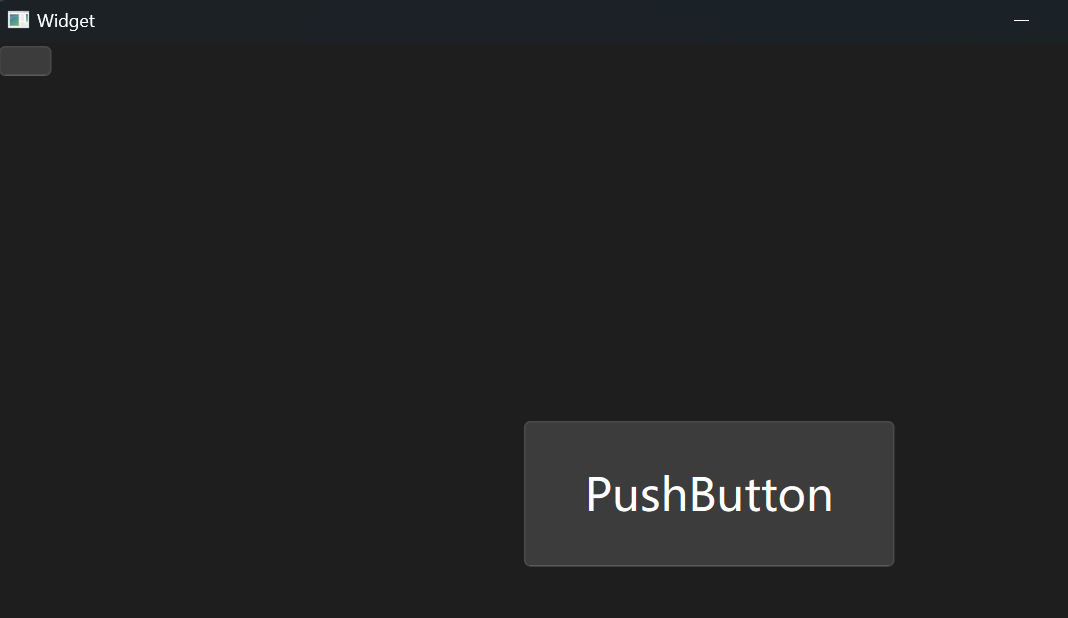Click the empty title bar area
This screenshot has height=618, width=1068.
click(x=545, y=20)
